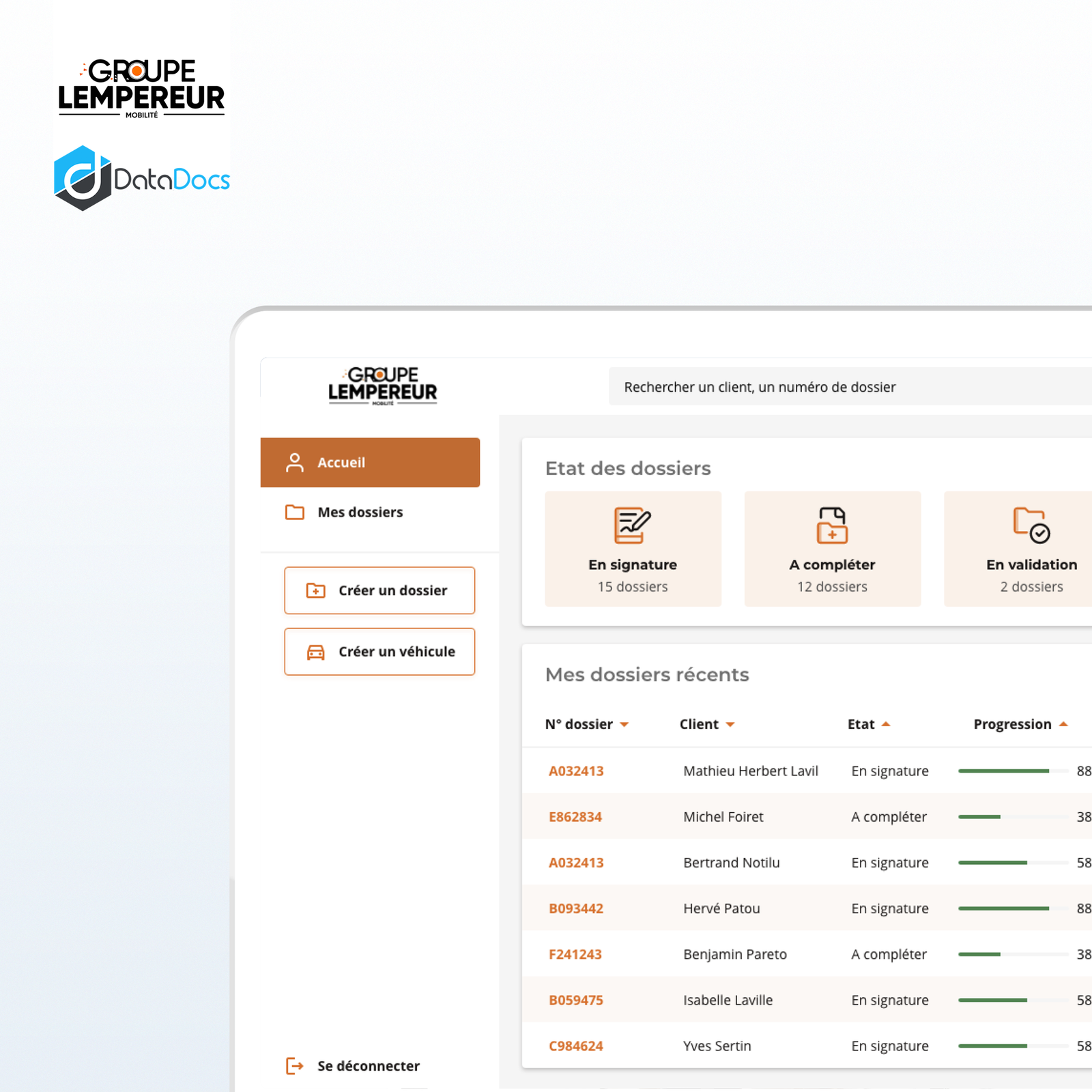Click the Etat des dossiers heading

point(628,468)
